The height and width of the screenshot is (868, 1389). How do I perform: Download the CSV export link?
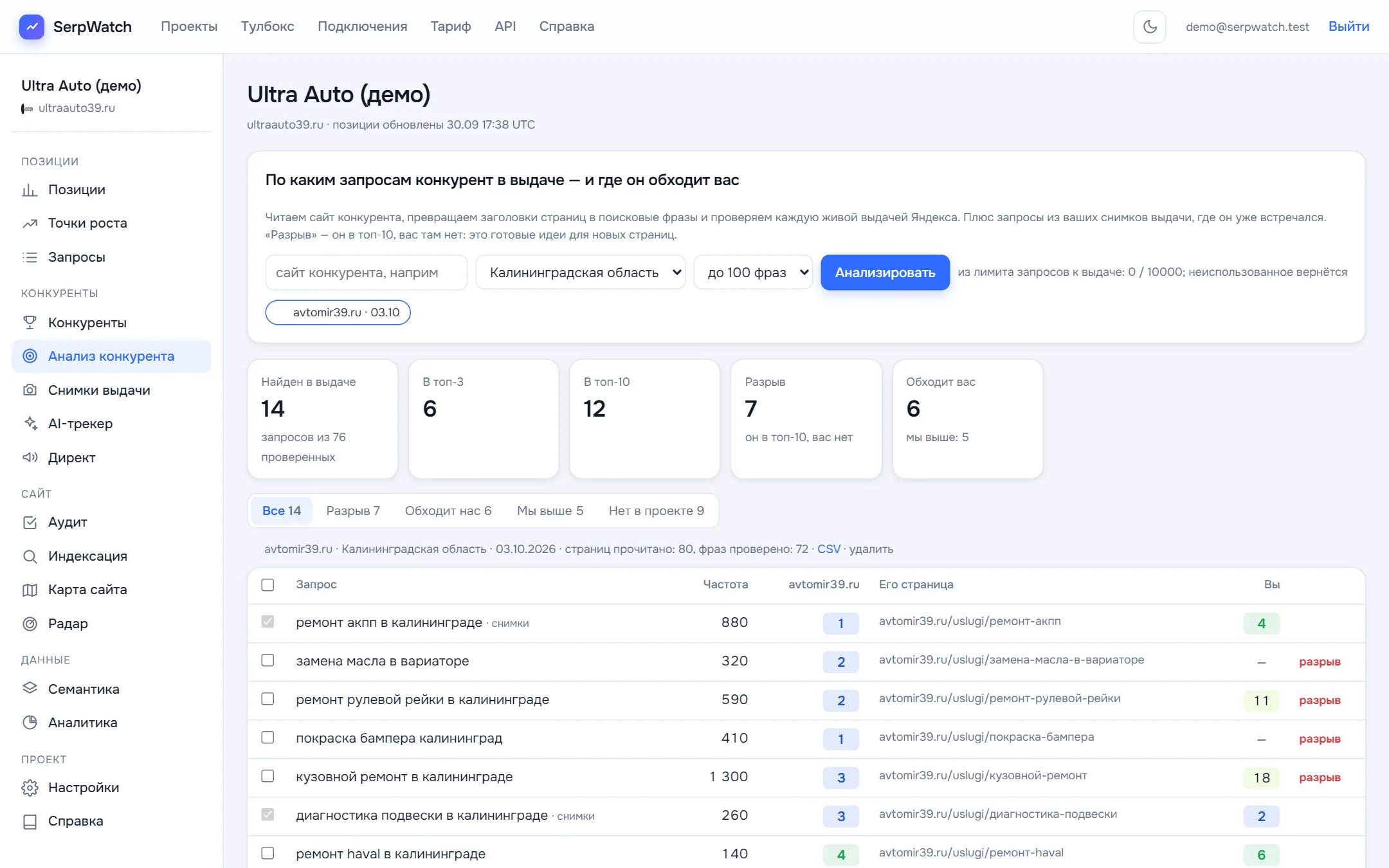tap(829, 549)
